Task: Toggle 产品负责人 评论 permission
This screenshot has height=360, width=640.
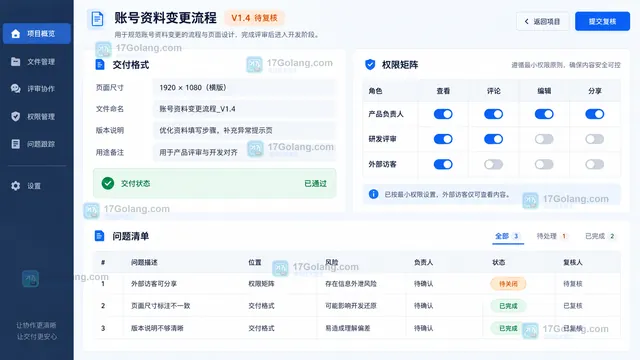Action: coord(493,114)
